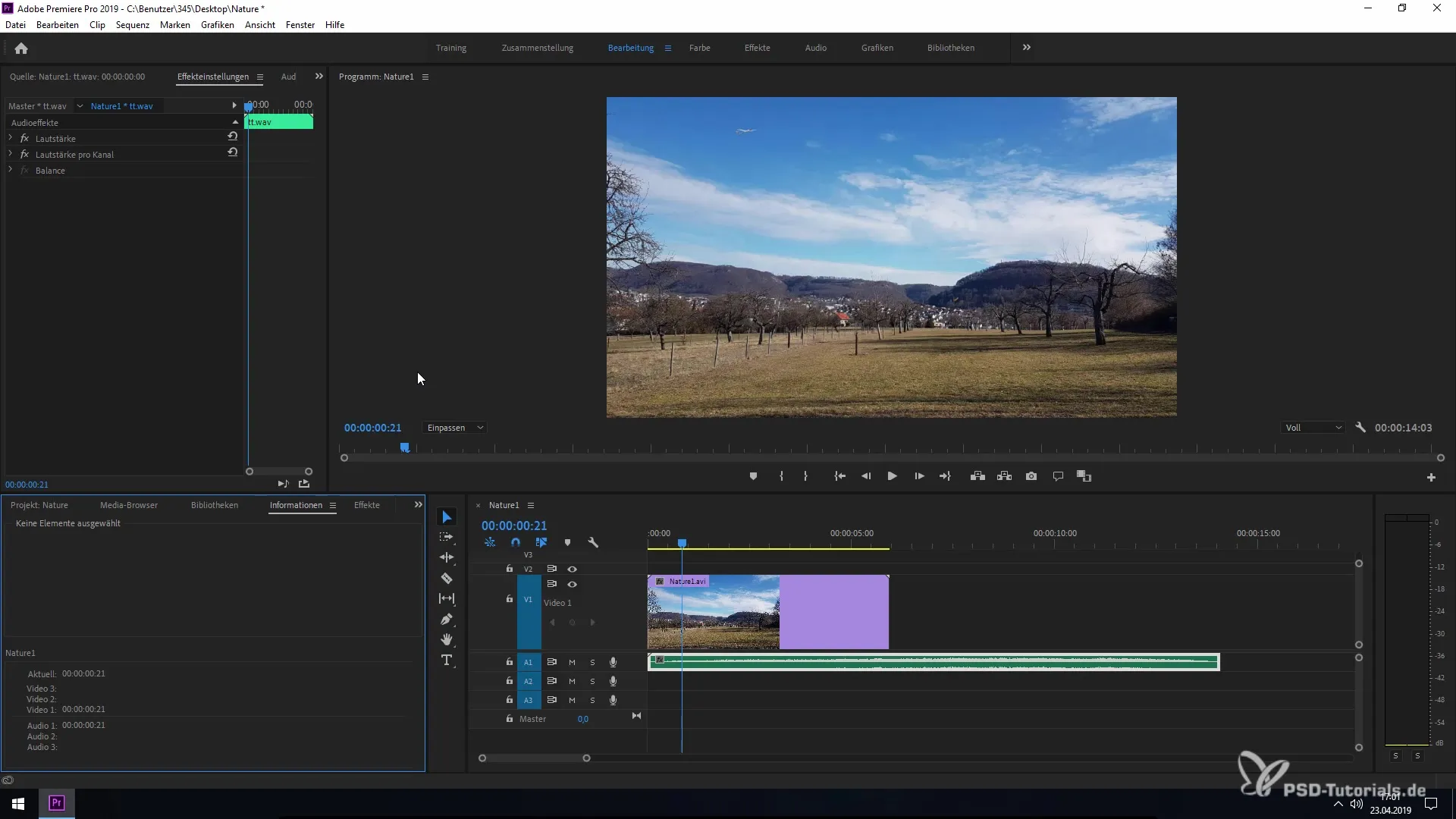Image resolution: width=1456 pixels, height=819 pixels.
Task: Select the Ripple Edit tool
Action: [x=447, y=557]
